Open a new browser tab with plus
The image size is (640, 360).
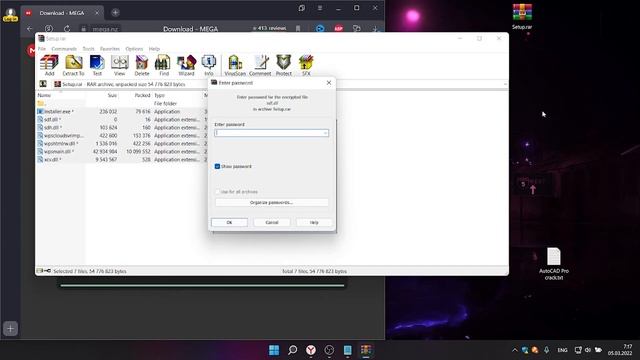click(116, 13)
